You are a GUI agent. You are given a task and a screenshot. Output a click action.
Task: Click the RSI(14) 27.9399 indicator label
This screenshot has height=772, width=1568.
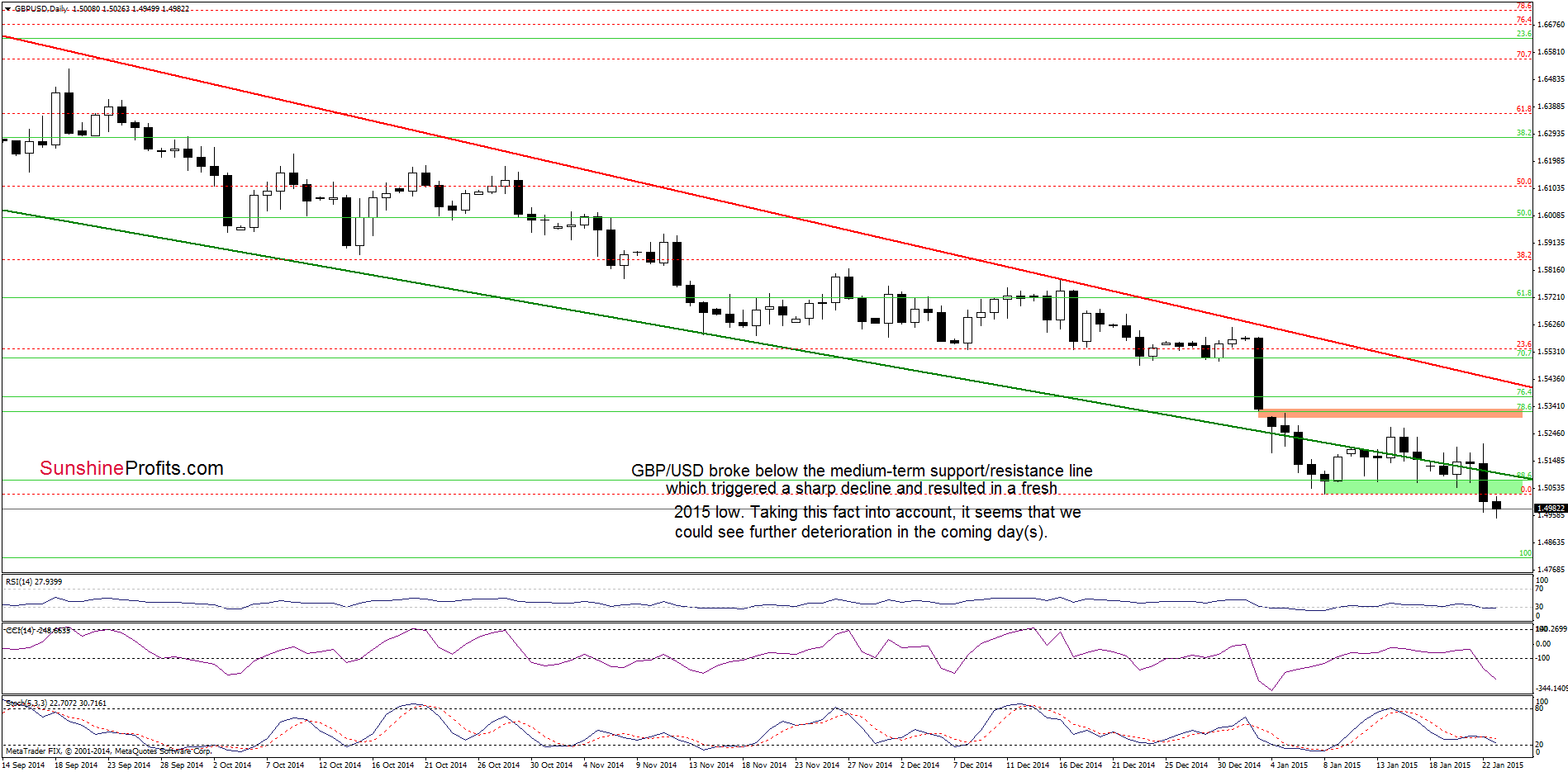34,582
